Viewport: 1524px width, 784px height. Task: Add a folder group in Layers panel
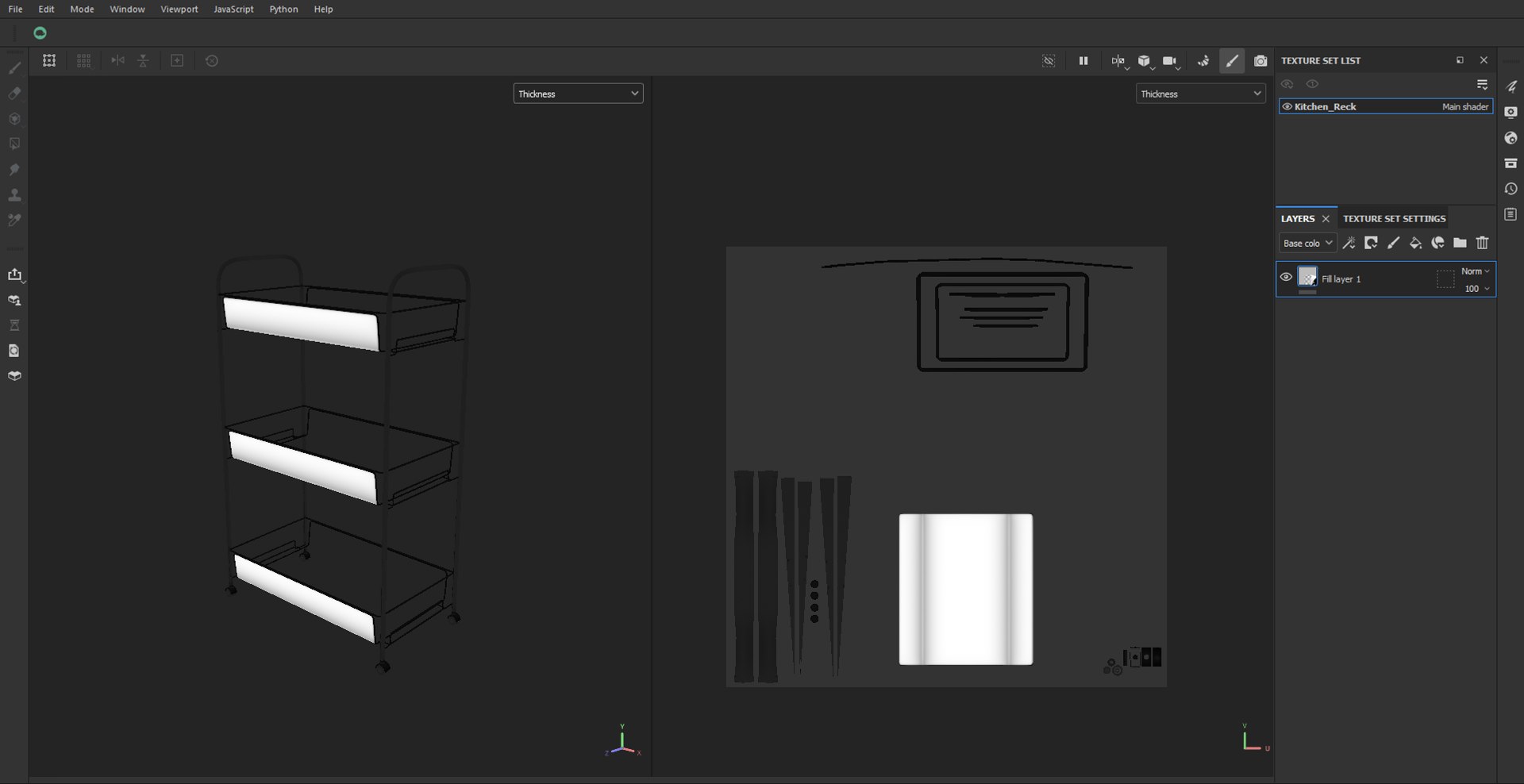(1460, 243)
